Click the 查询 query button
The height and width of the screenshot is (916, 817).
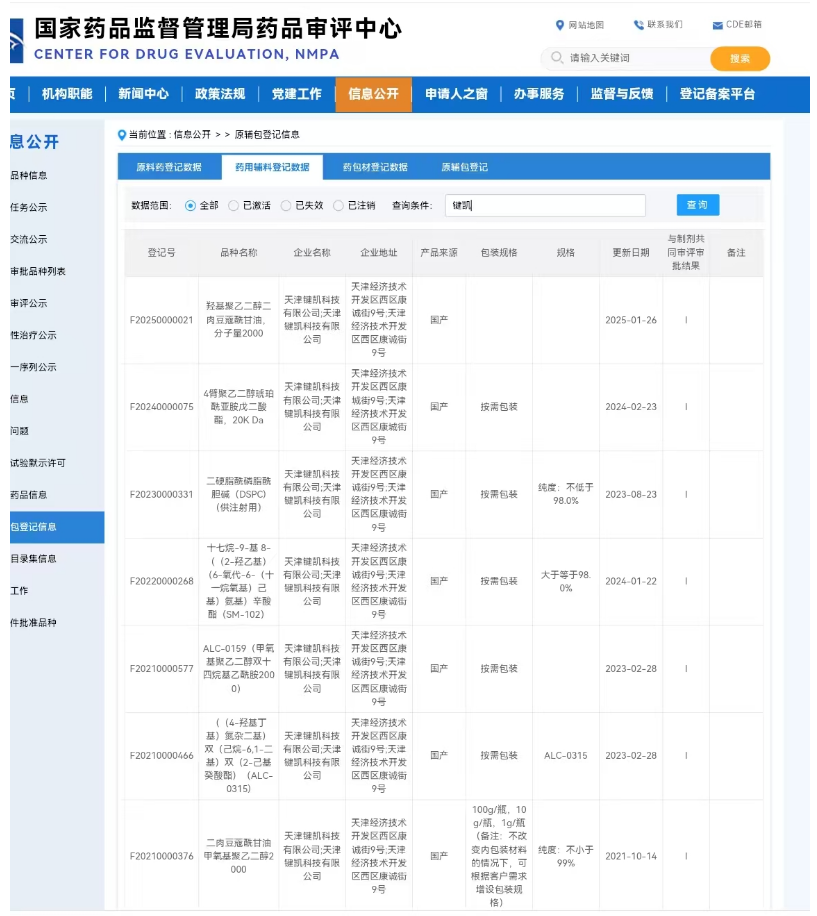(x=697, y=204)
